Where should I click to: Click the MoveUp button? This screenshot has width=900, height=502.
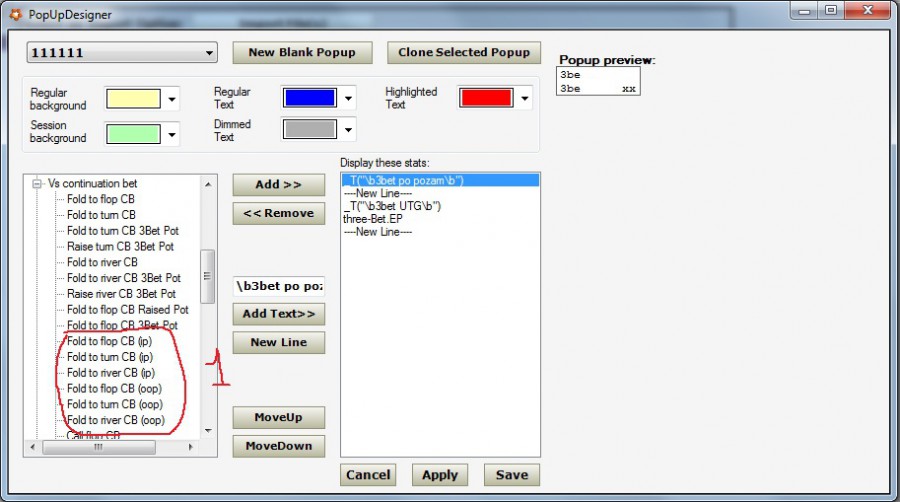(x=279, y=417)
